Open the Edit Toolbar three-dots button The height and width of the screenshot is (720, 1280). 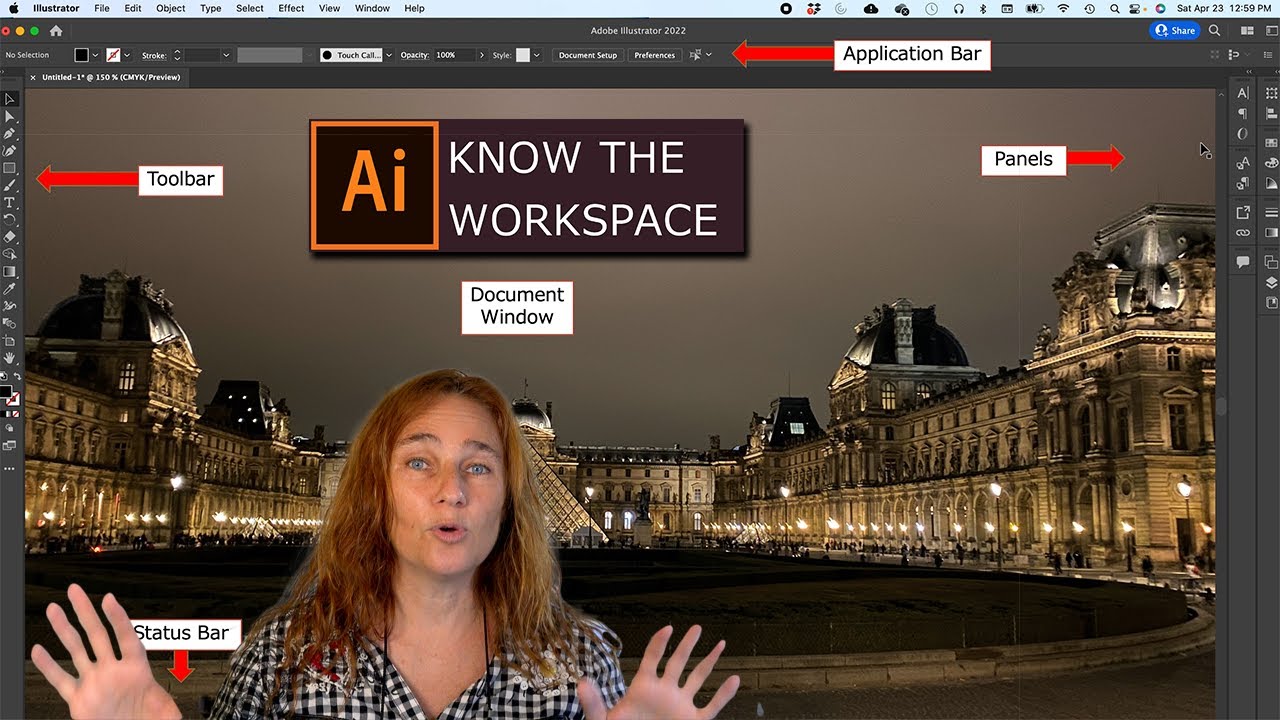point(10,468)
